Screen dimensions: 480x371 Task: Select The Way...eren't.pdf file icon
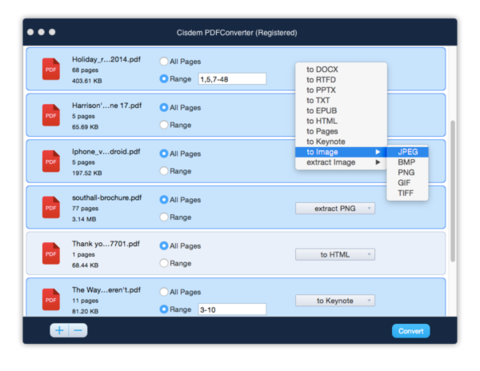51,300
